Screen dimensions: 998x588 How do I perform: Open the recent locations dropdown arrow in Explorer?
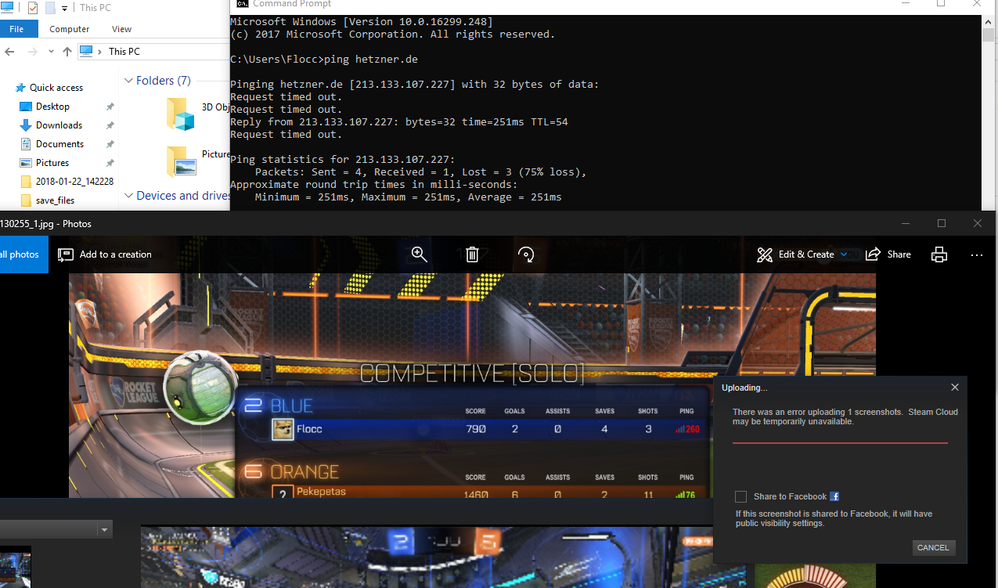pos(49,51)
